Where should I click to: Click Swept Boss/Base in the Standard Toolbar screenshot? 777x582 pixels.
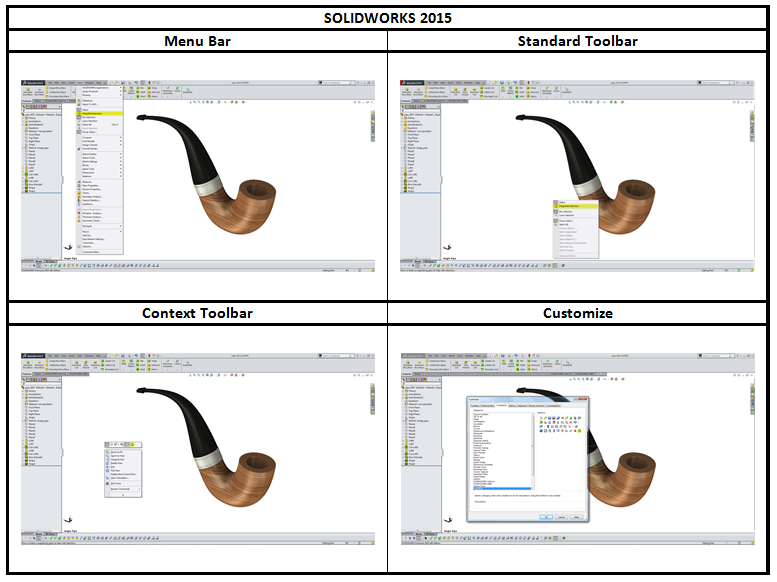(435, 88)
